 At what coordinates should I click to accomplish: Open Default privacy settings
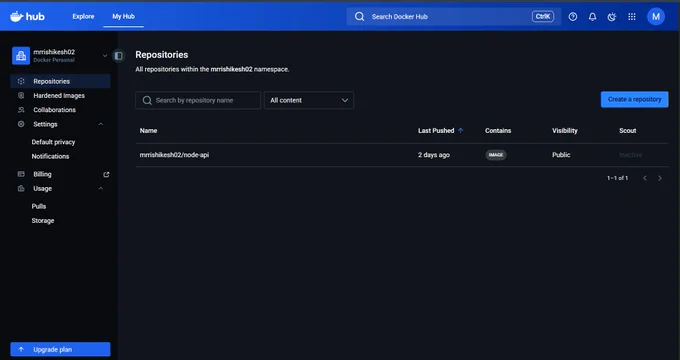click(x=53, y=142)
